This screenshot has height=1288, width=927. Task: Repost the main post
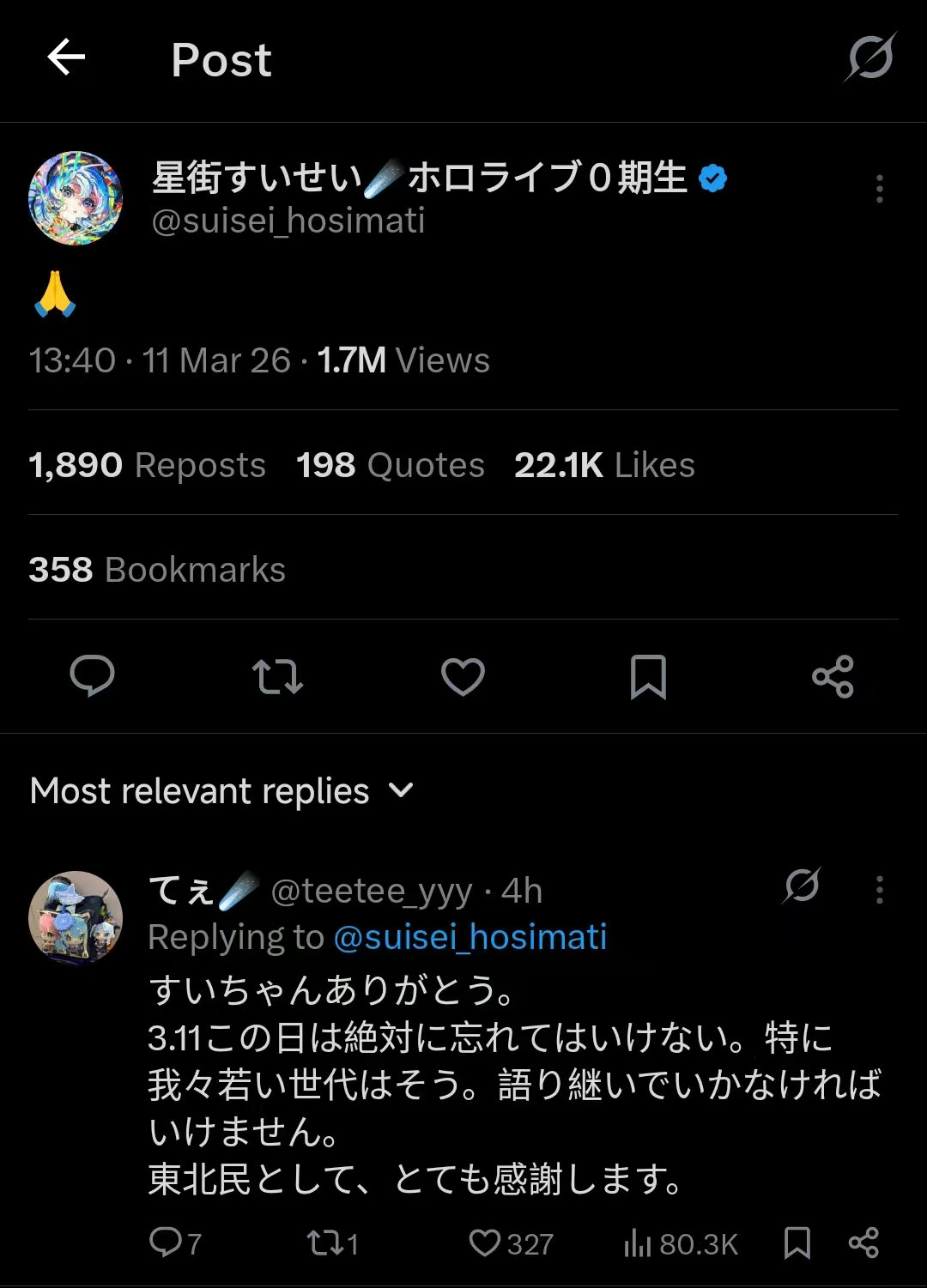[x=277, y=676]
